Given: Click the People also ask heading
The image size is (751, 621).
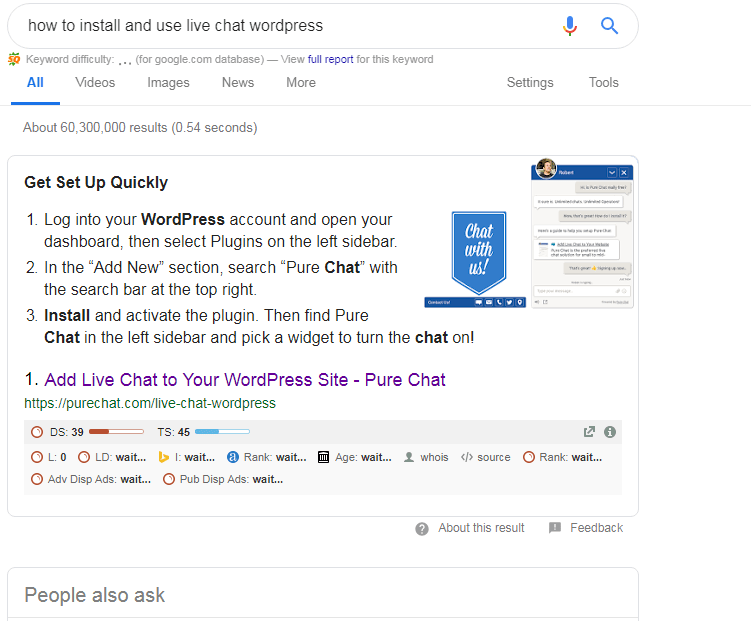Looking at the screenshot, I should (94, 595).
